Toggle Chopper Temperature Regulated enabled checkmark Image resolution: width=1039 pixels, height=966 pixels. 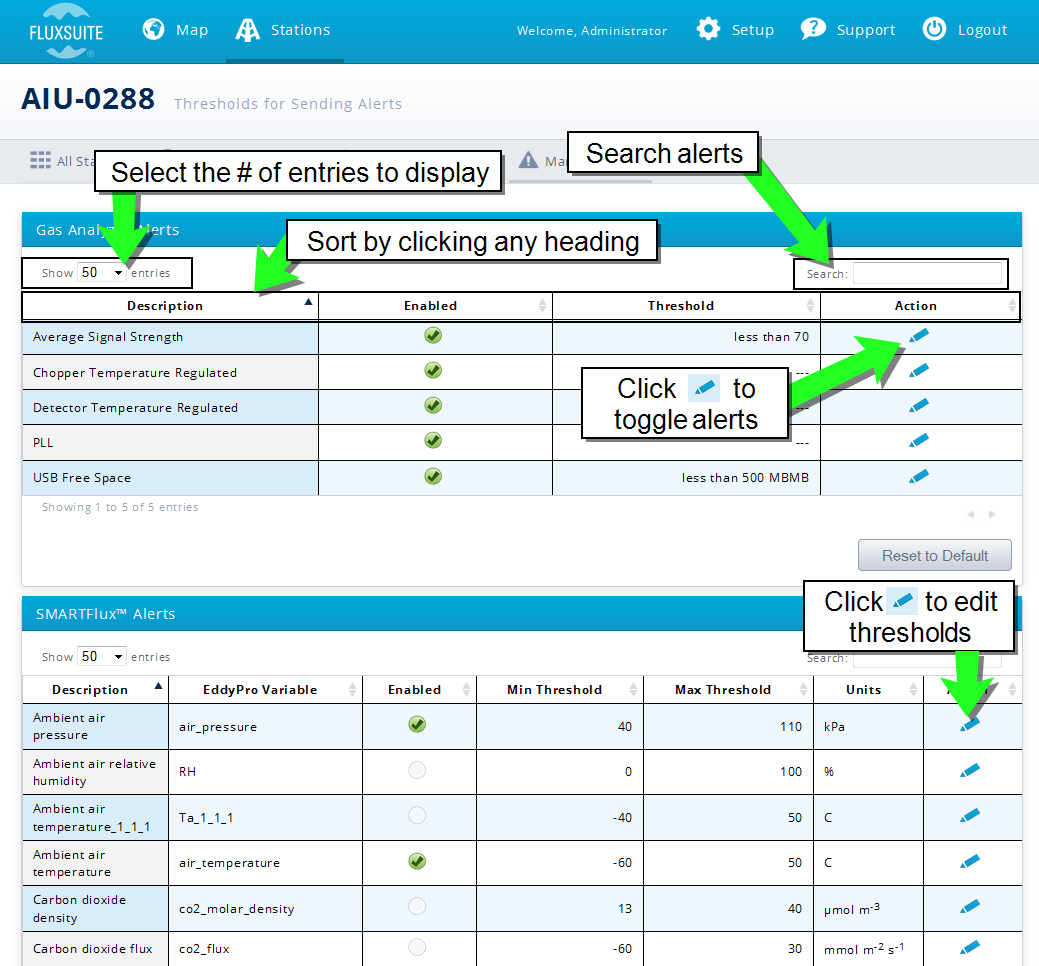(433, 370)
